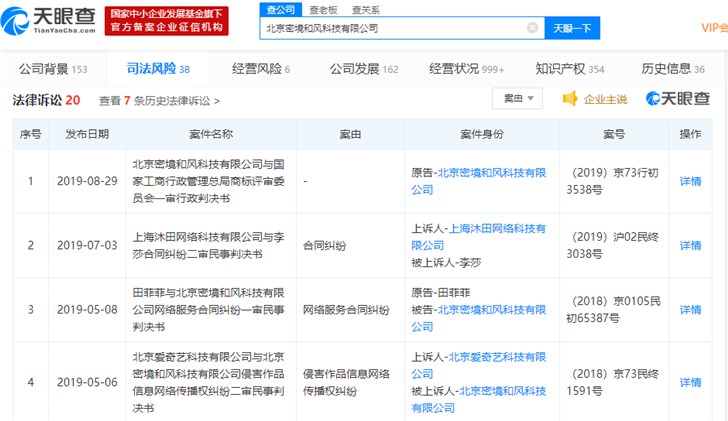The width and height of the screenshot is (728, 421).
Task: Open the 知识产权 354 tab
Action: point(570,69)
